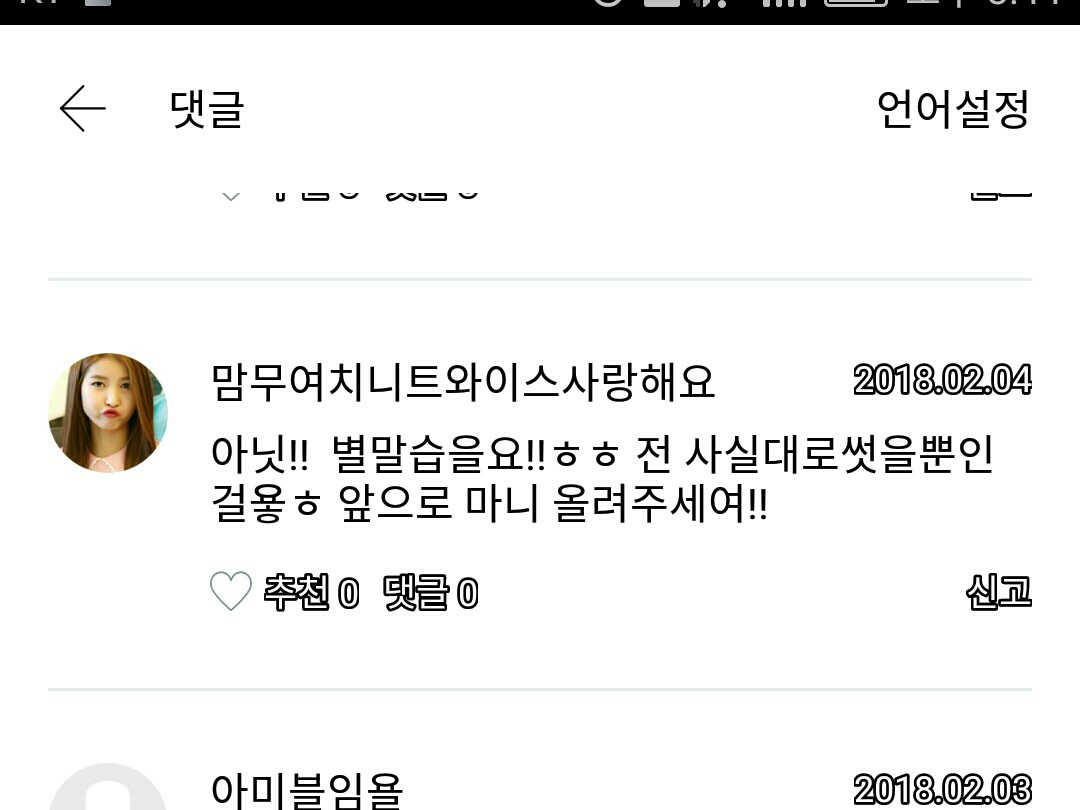Tap the signal bars in the status bar
Image resolution: width=1080 pixels, height=810 pixels.
(x=784, y=3)
